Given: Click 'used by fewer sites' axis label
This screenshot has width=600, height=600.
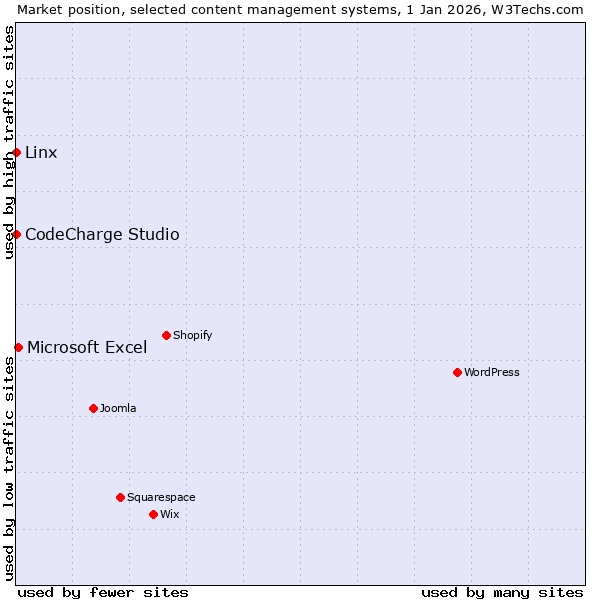Looking at the screenshot, I should [x=103, y=593].
